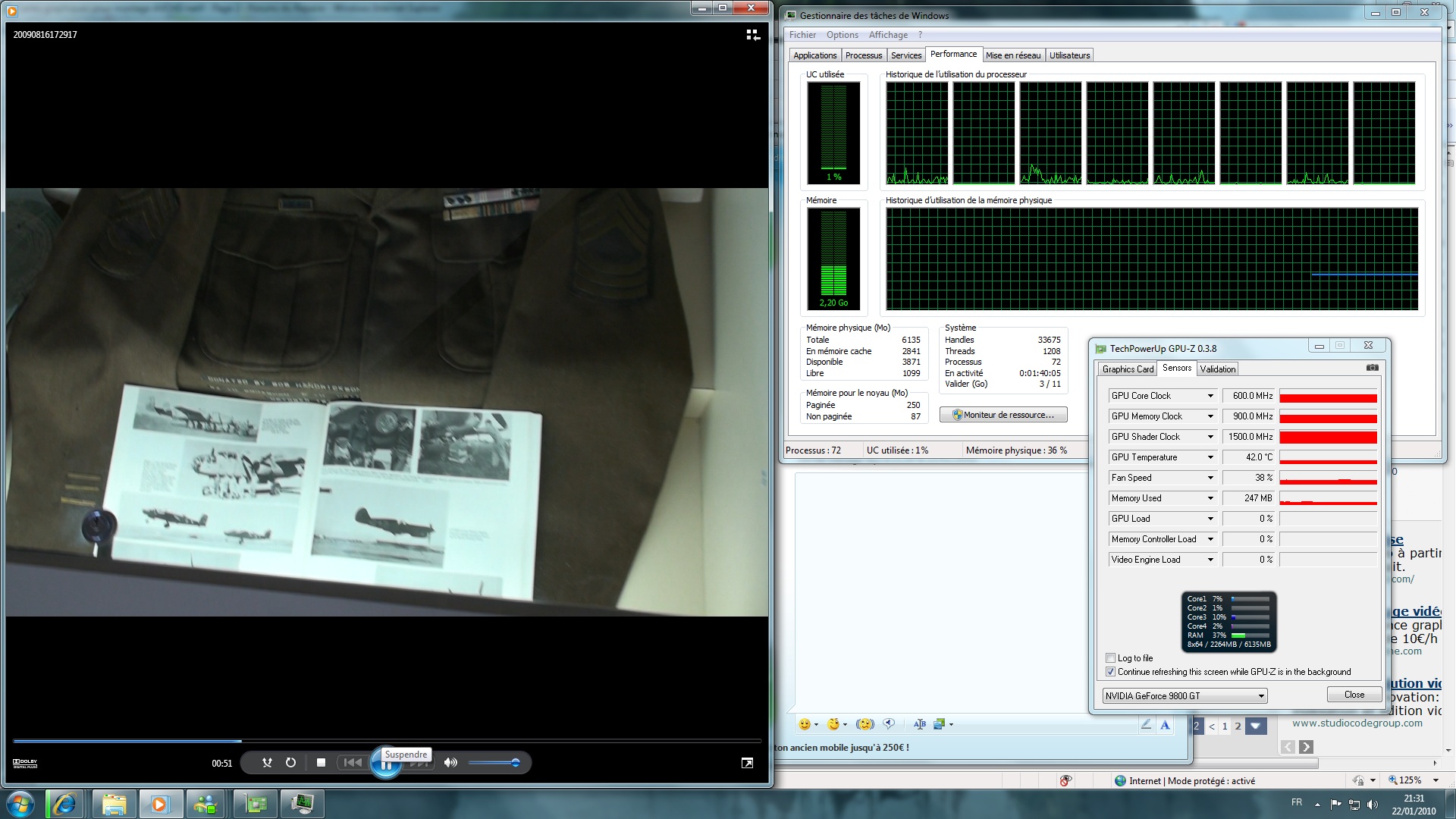Screen dimensions: 1456x819
Task: Stop the video playback
Action: coord(321,763)
